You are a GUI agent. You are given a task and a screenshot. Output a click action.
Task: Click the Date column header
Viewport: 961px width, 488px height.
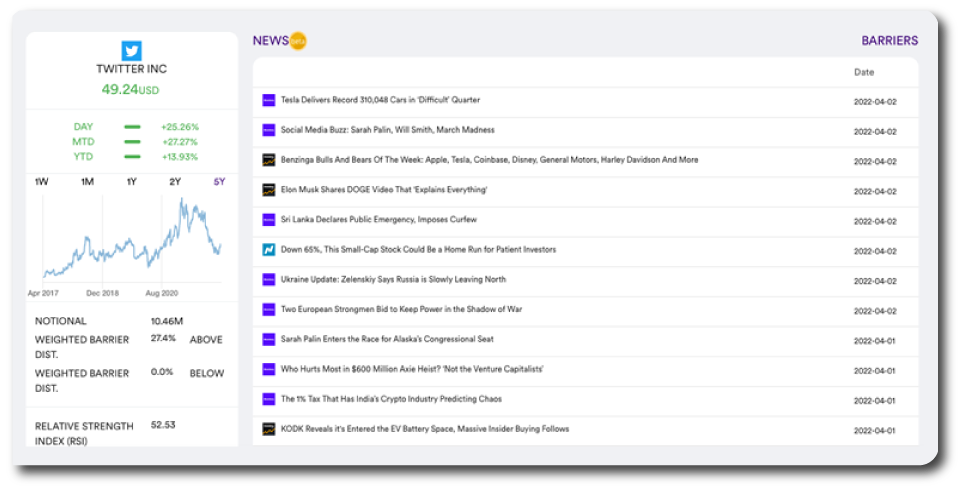[x=864, y=72]
